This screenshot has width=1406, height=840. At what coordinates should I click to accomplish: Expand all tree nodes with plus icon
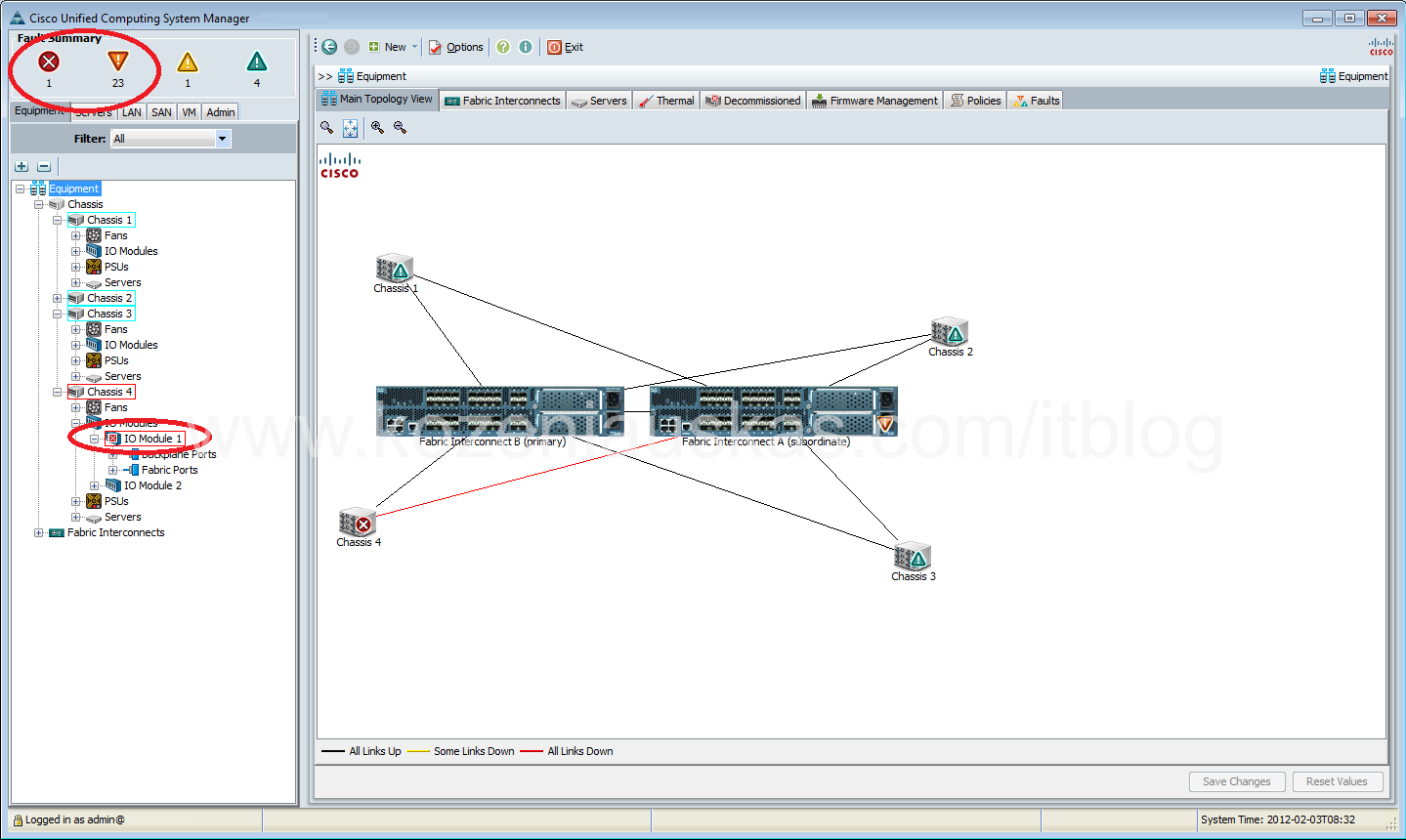[21, 167]
